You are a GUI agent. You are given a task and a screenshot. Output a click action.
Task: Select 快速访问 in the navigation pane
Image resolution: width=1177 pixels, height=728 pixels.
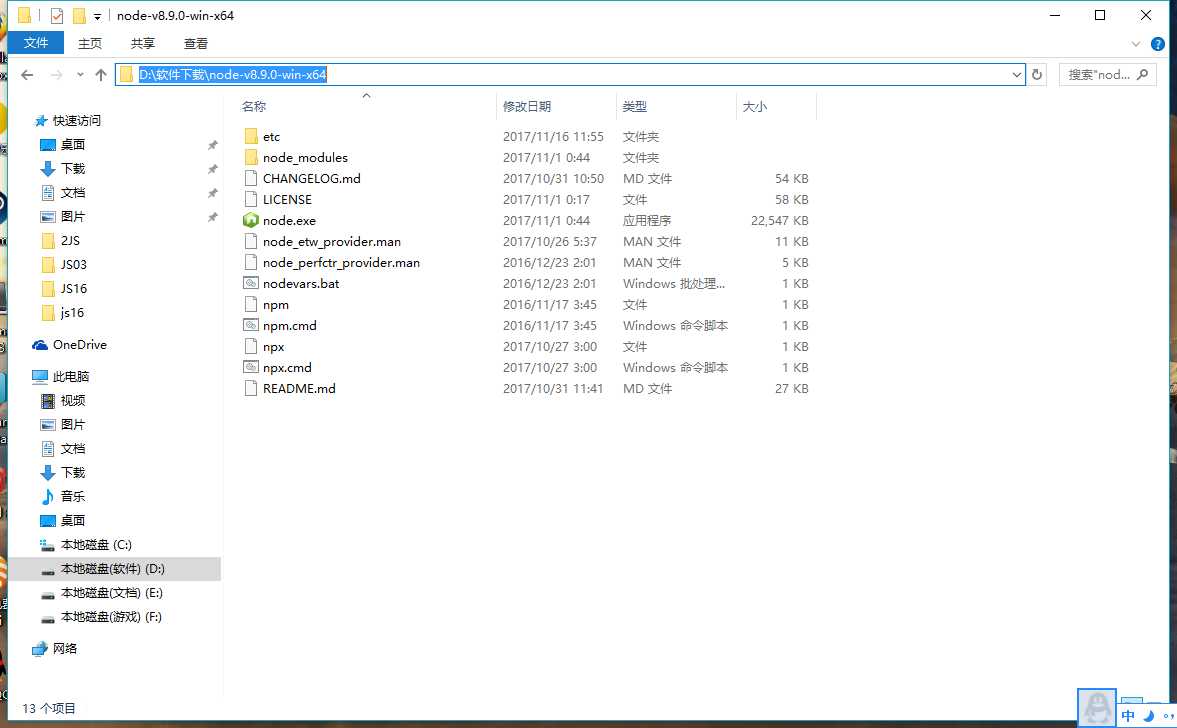[68, 121]
